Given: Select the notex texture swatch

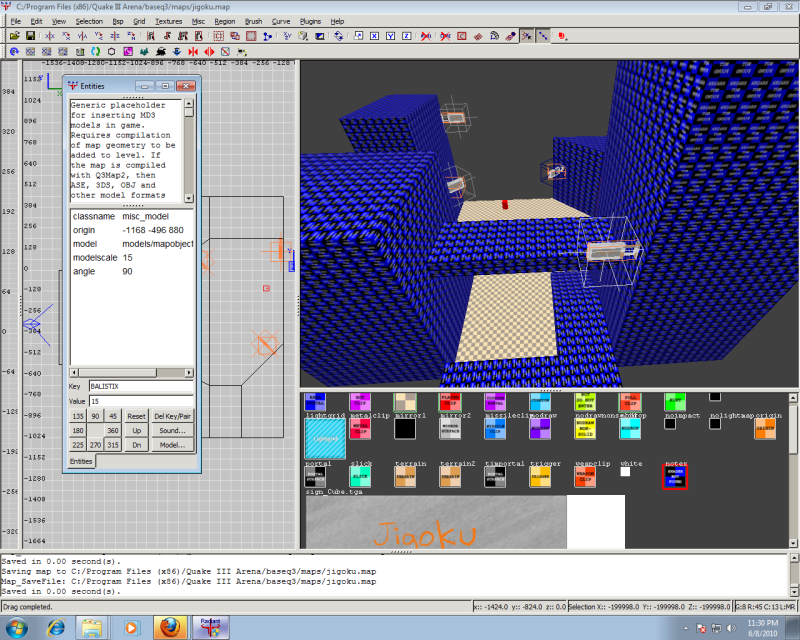Looking at the screenshot, I should [x=675, y=477].
